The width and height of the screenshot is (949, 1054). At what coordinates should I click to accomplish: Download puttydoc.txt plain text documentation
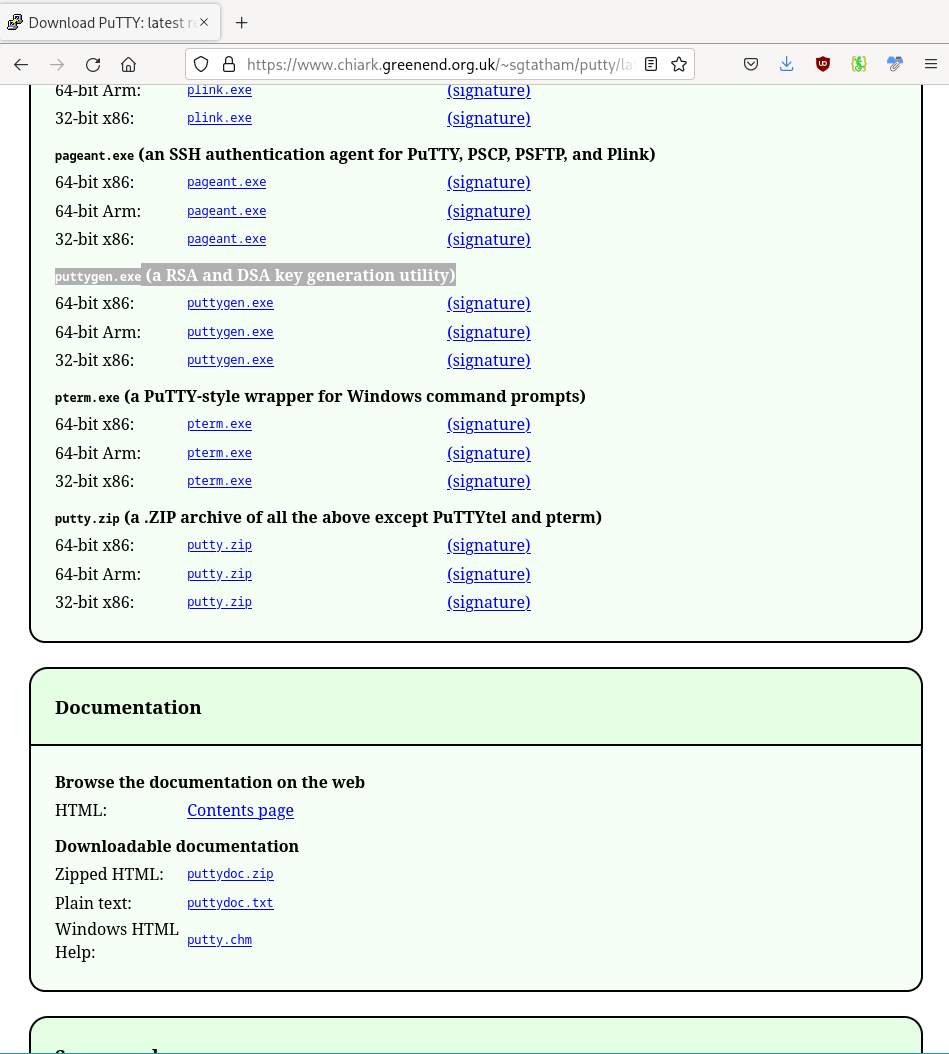point(230,903)
